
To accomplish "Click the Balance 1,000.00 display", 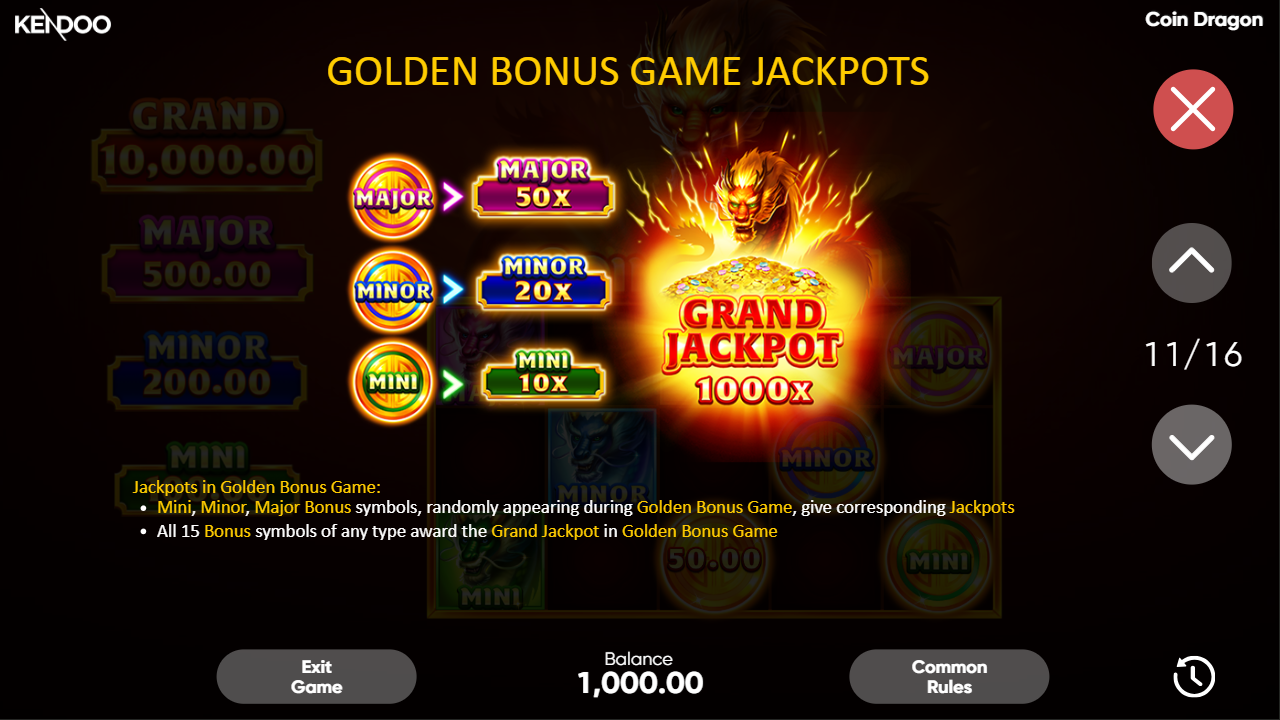I will pyautogui.click(x=640, y=673).
